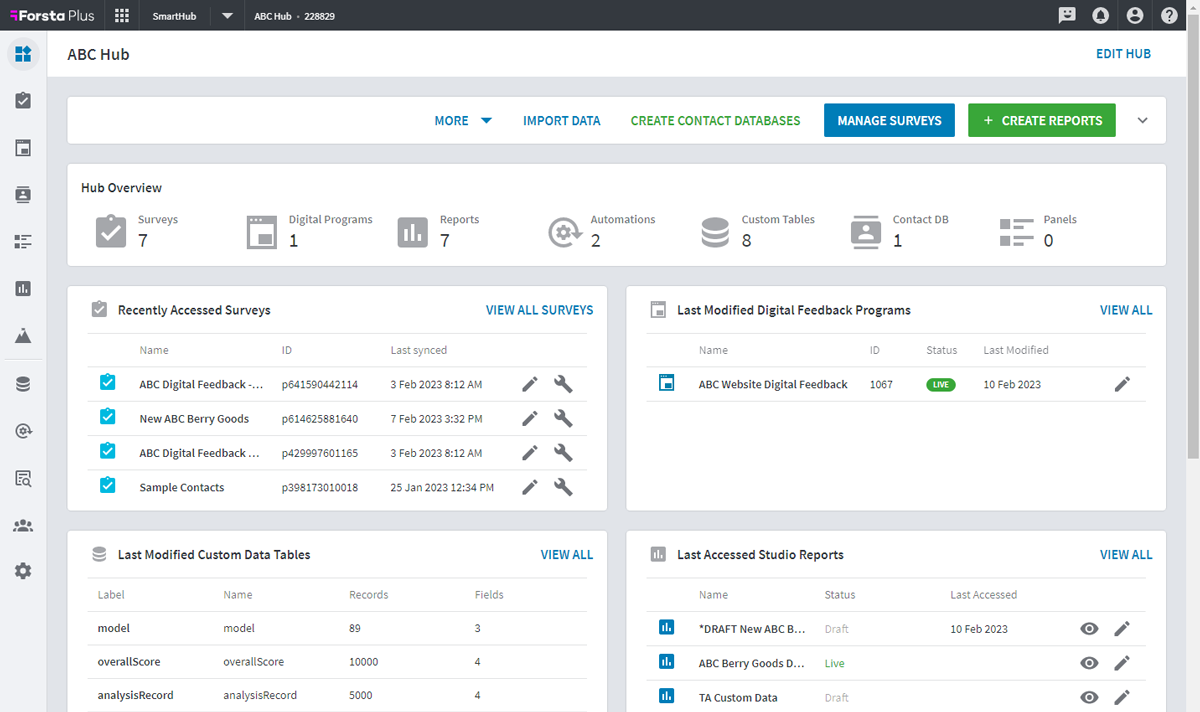
Task: Open Reports bar chart icon in sidebar
Action: (x=23, y=288)
